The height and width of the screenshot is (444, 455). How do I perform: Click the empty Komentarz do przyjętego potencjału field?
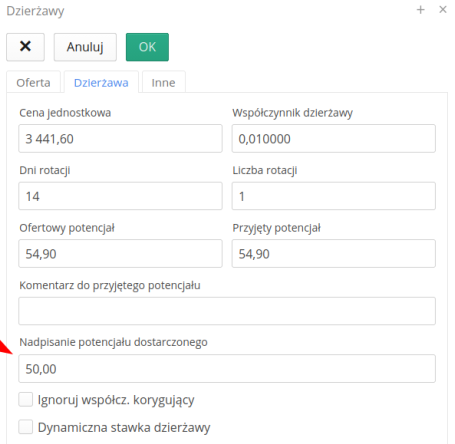point(227,311)
